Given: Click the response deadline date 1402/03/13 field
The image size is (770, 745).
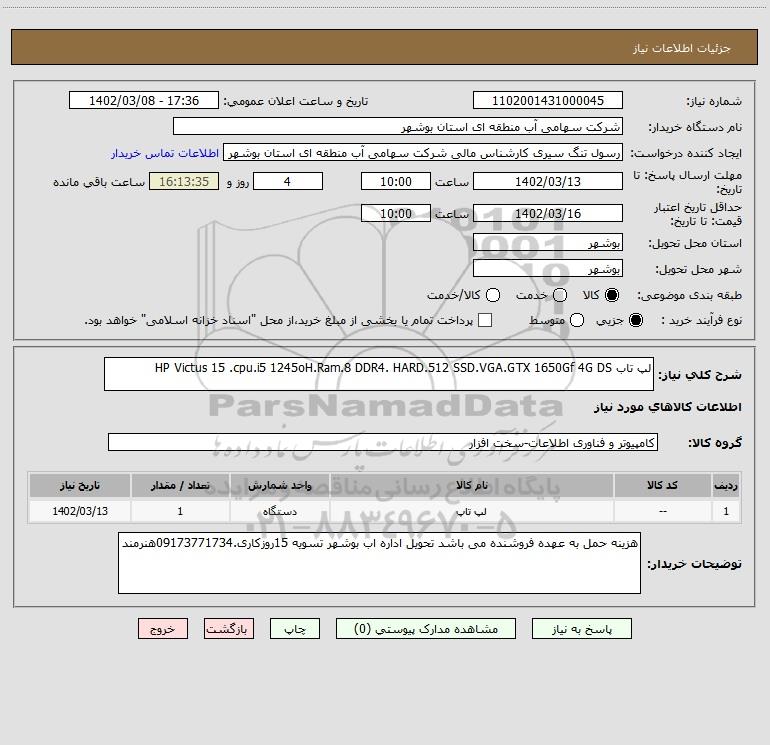Looking at the screenshot, I should [x=548, y=182].
